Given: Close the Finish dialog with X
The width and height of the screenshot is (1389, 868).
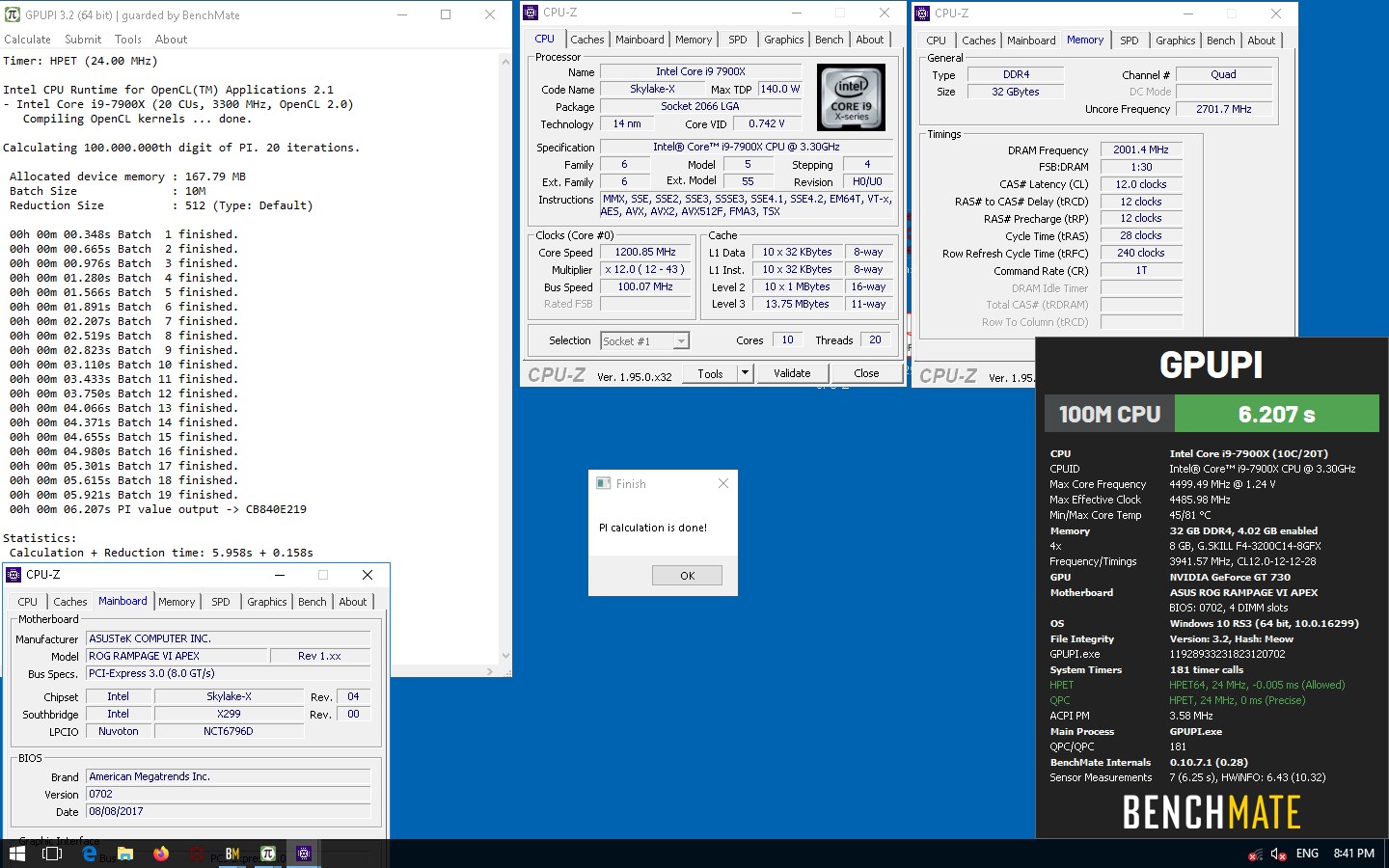Looking at the screenshot, I should pyautogui.click(x=723, y=483).
